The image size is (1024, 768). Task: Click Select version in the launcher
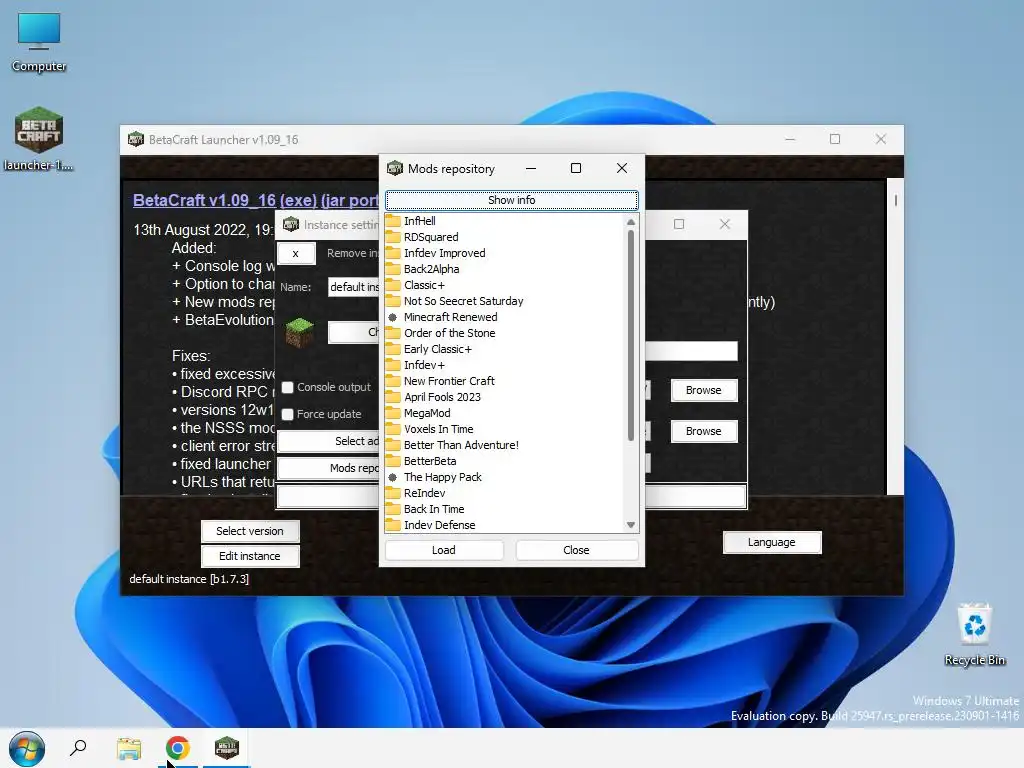coord(250,531)
